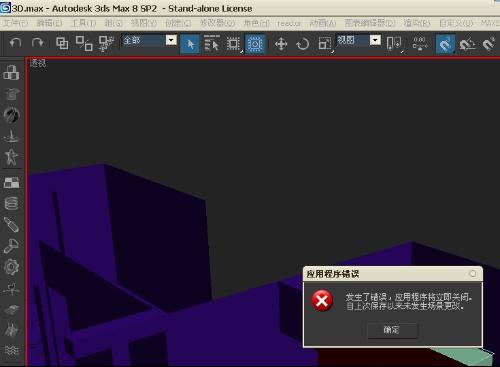The width and height of the screenshot is (500, 367).
Task: Open the 修改器(O) menu
Action: 217,23
